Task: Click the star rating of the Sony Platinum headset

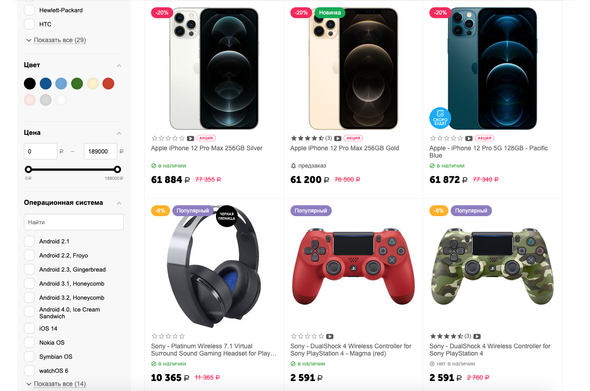Action: [x=168, y=336]
